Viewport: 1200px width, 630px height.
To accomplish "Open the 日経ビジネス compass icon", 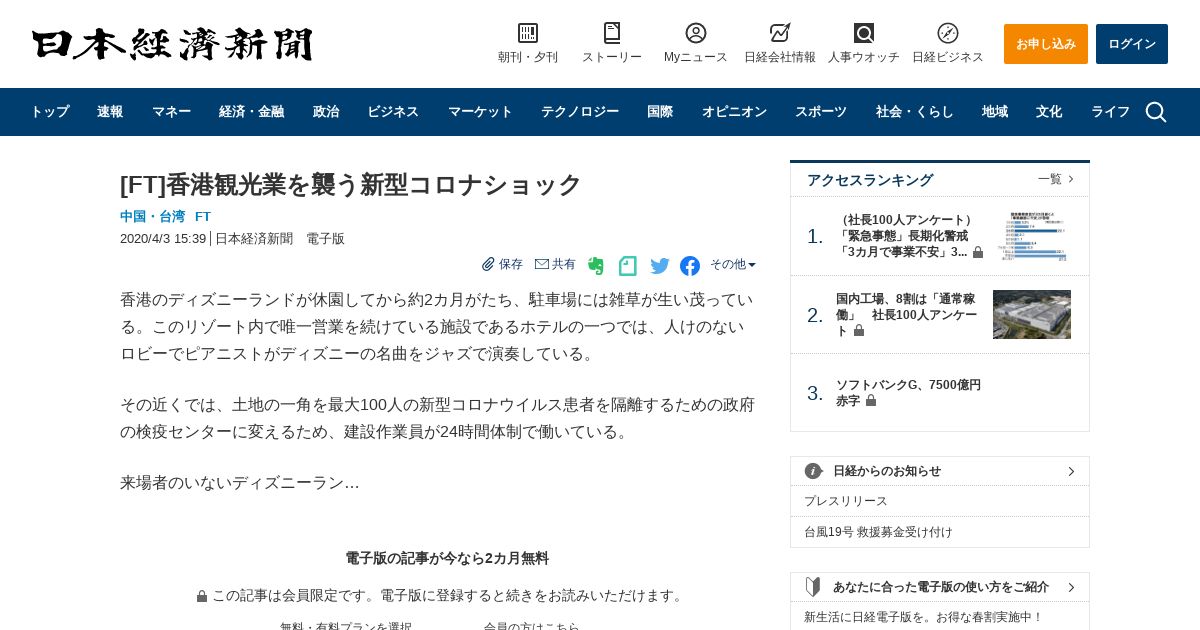I will coord(948,33).
